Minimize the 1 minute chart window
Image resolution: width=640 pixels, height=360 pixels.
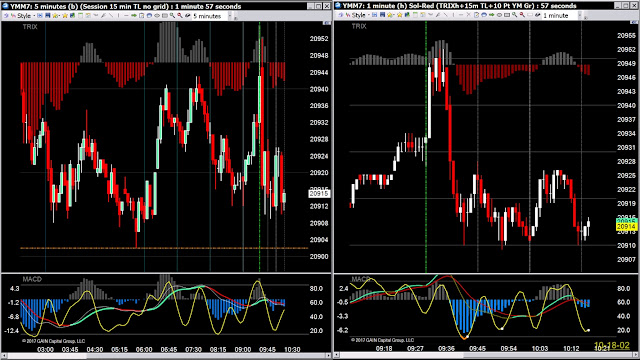[x=618, y=6]
